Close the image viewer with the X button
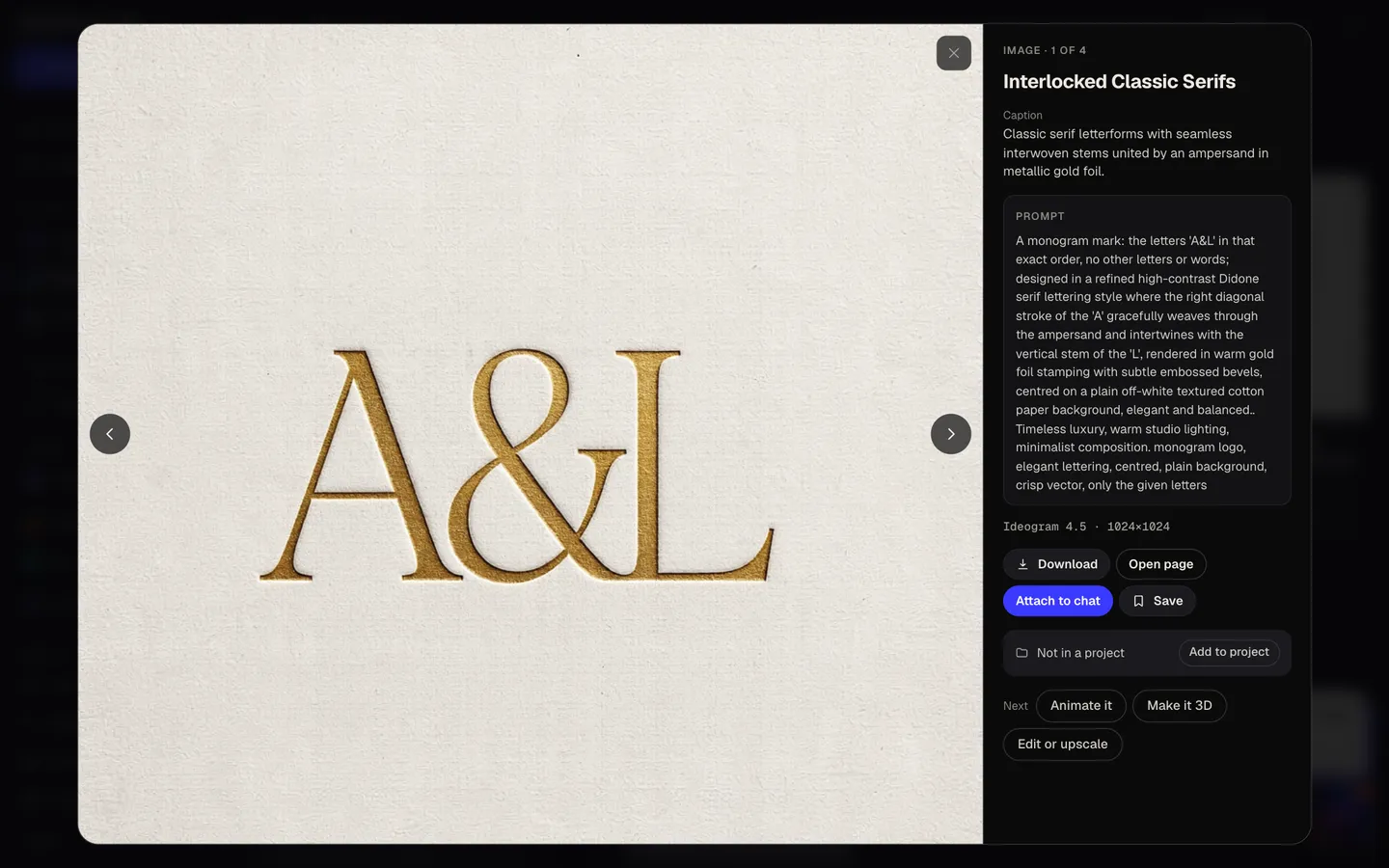Image resolution: width=1389 pixels, height=868 pixels. click(953, 53)
